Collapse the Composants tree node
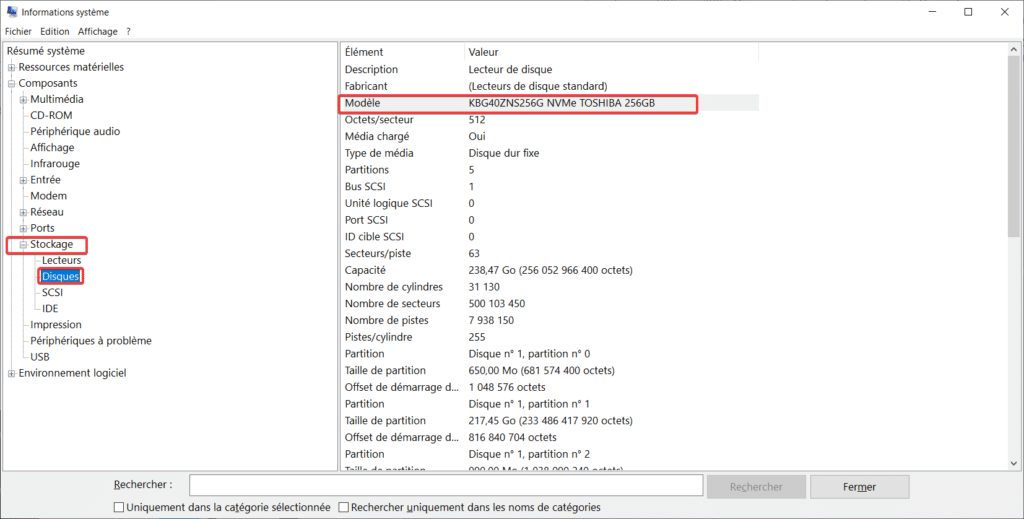Image resolution: width=1024 pixels, height=519 pixels. coord(12,83)
